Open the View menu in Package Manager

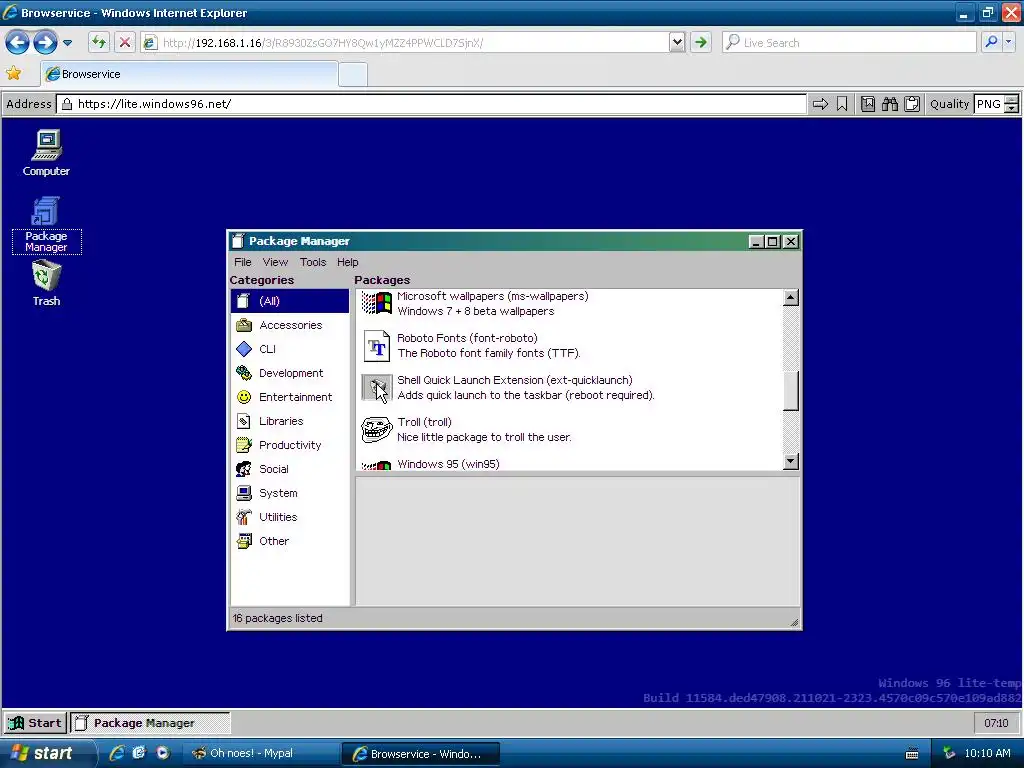tap(275, 262)
